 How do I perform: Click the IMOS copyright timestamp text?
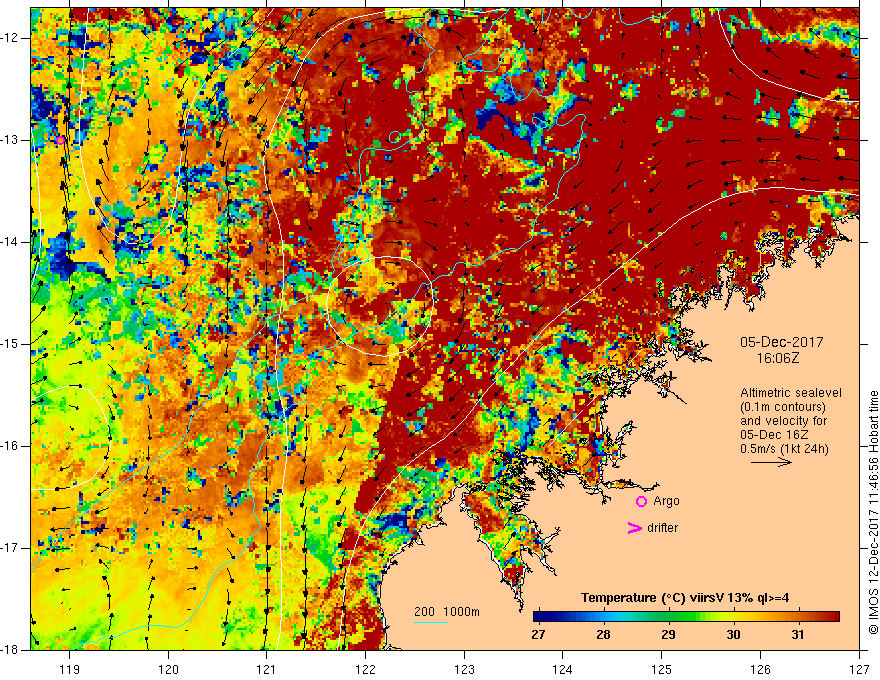click(873, 513)
